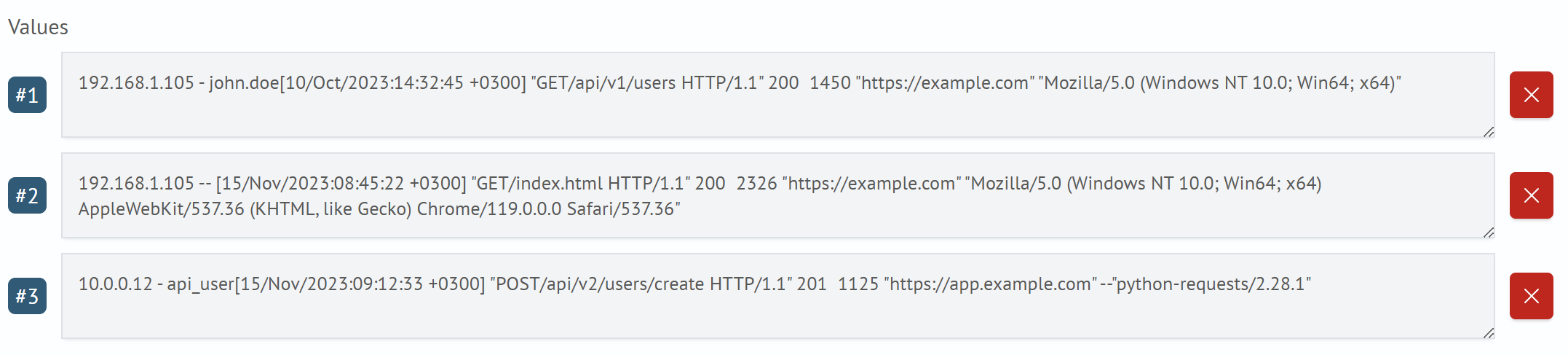Place cursor on "Chrome/119.0.0.0" in value #2
Screen dimensions: 1568x355
click(488, 209)
